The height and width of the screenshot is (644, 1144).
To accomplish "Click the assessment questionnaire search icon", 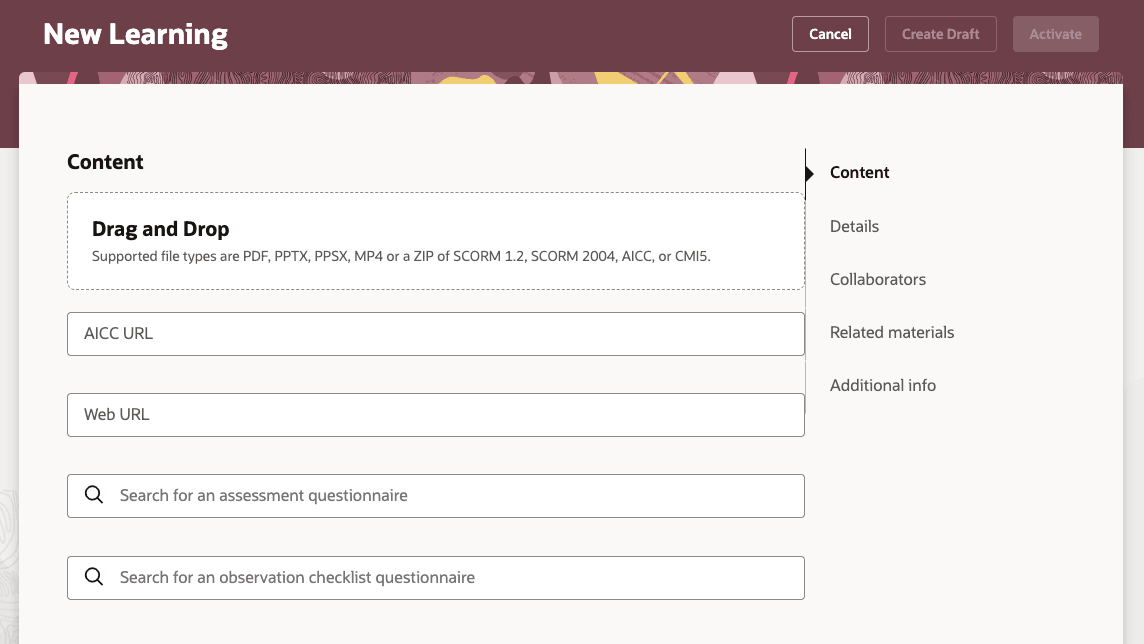I will pos(94,495).
